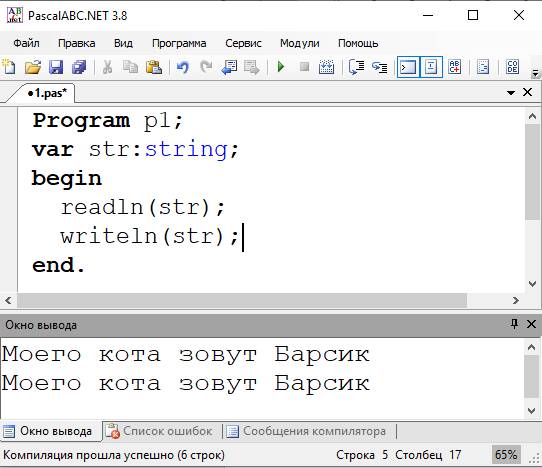Click the New file toolbar icon
Image resolution: width=542 pixels, height=468 pixels.
(9, 67)
